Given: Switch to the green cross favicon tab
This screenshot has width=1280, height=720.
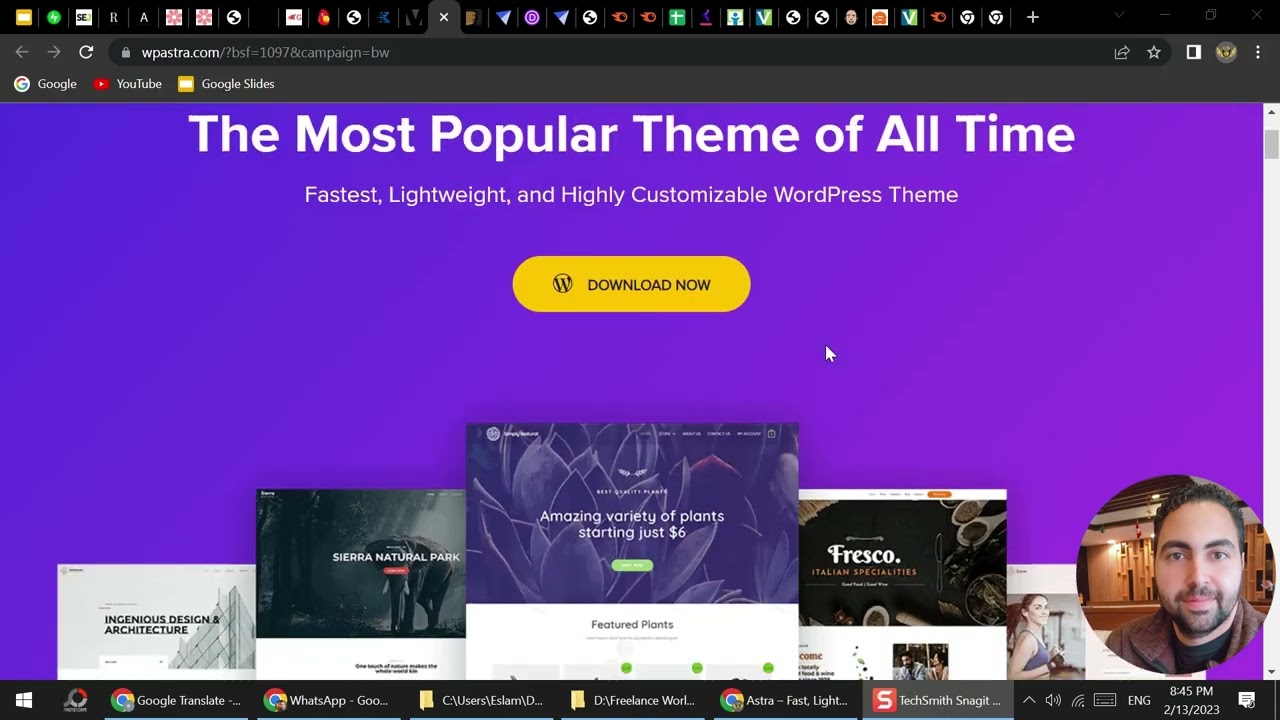Looking at the screenshot, I should pyautogui.click(x=677, y=17).
